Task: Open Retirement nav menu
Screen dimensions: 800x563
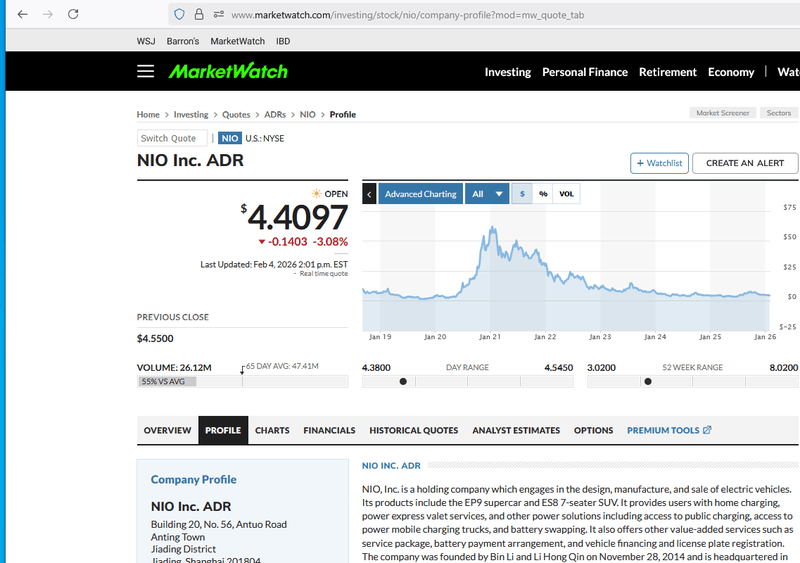Action: click(667, 72)
